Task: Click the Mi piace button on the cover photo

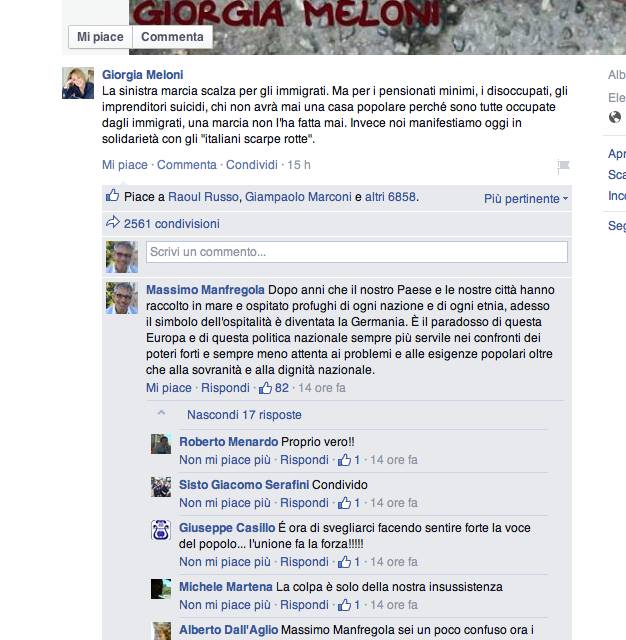Action: coord(100,37)
